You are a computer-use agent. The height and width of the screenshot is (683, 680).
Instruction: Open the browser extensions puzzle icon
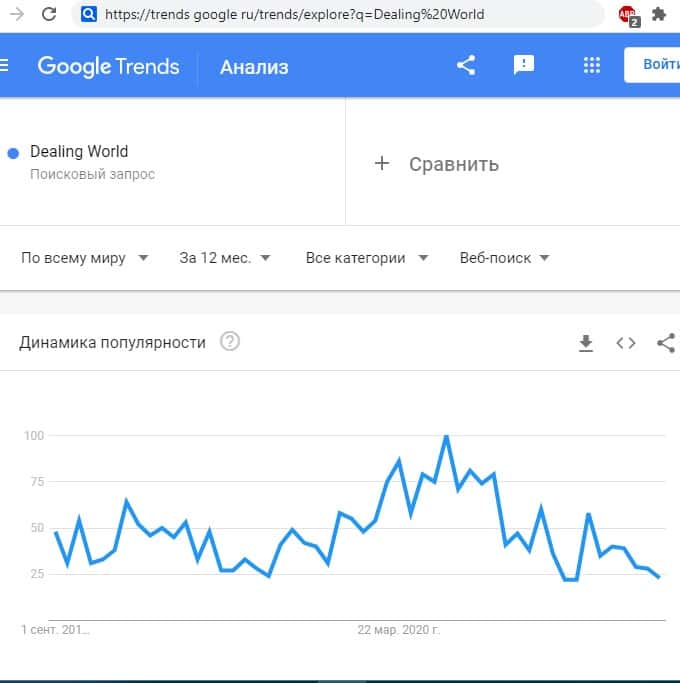659,15
